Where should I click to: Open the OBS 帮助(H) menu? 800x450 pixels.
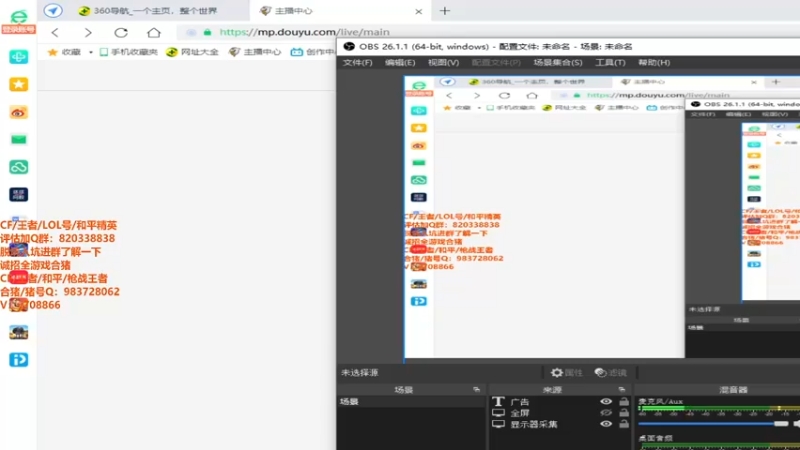pos(654,63)
